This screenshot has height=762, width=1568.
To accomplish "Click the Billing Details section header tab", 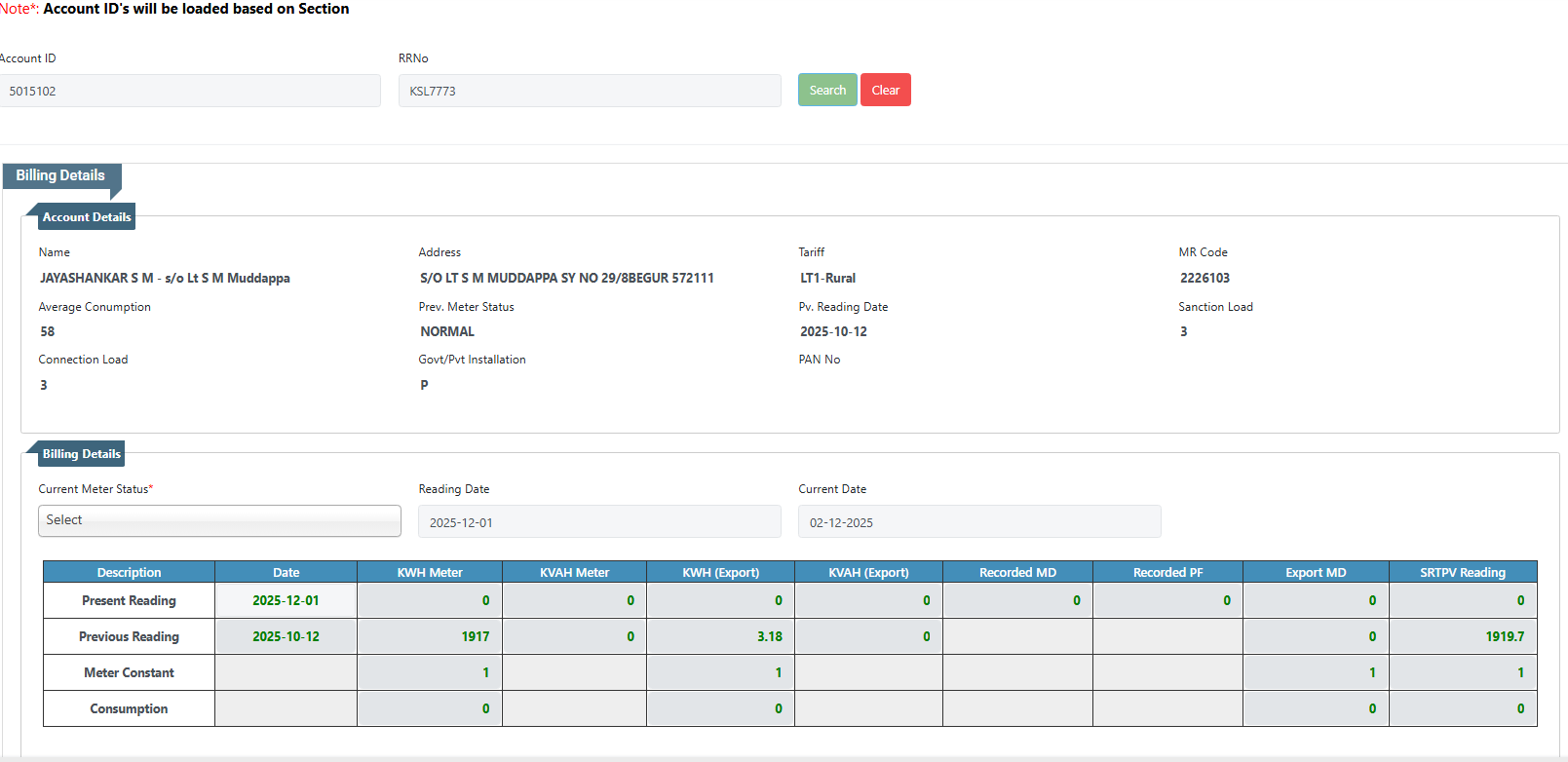I will 60,175.
